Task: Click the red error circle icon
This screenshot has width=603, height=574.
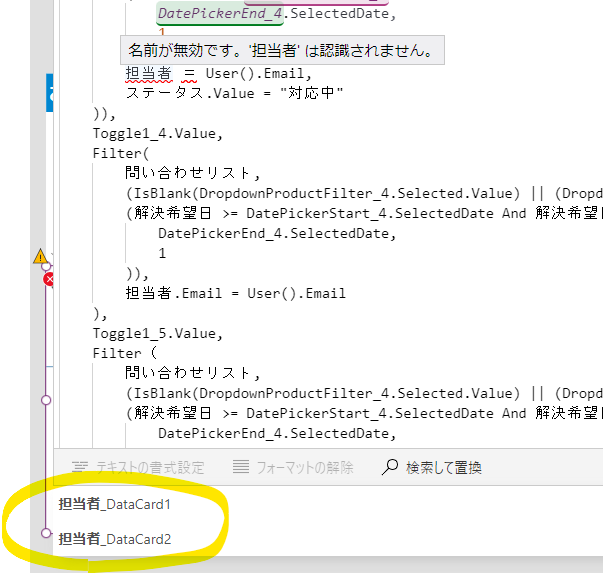Action: pyautogui.click(x=48, y=280)
